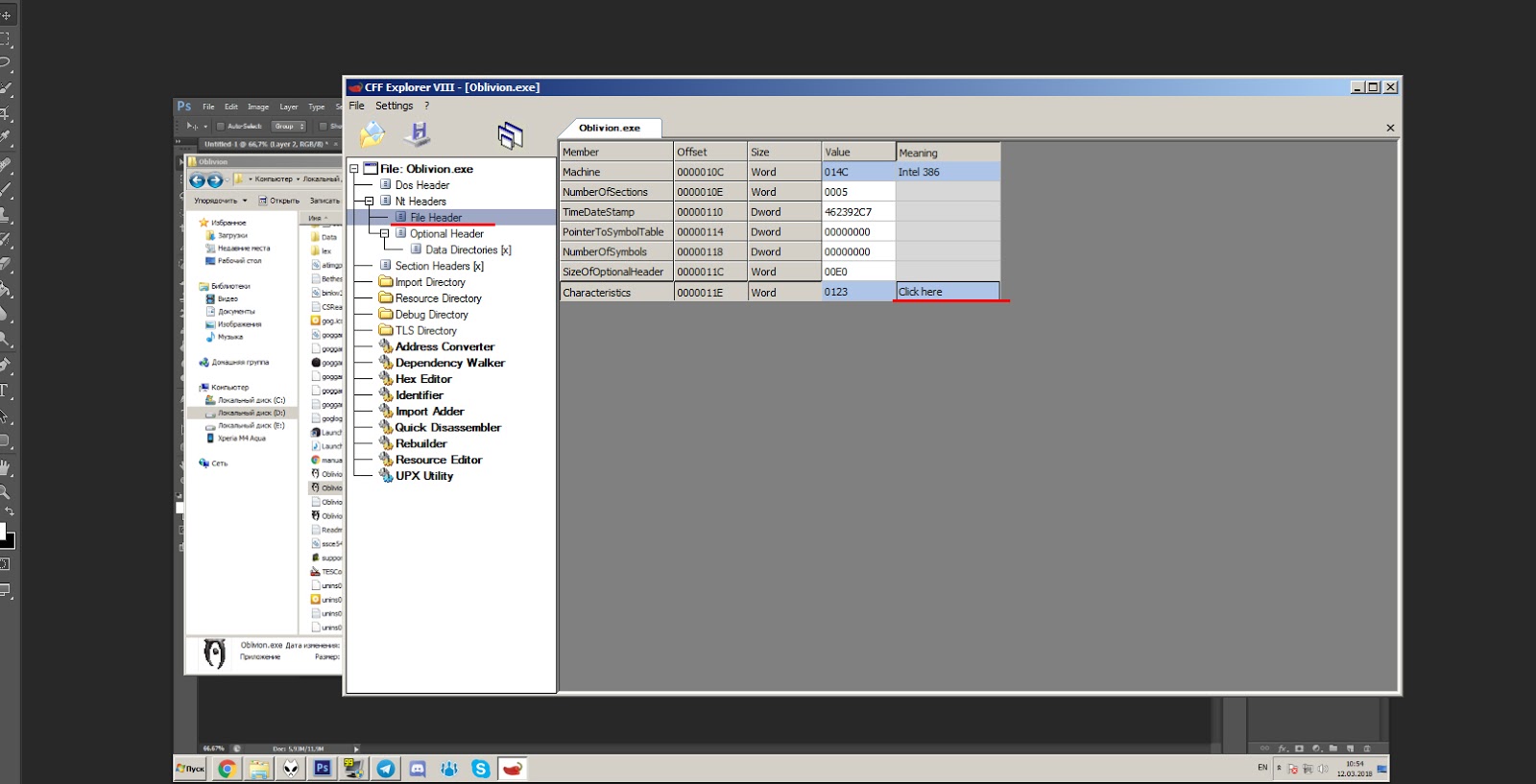
Task: Open the foobar2000 alien icon on taskbar
Action: point(291,769)
